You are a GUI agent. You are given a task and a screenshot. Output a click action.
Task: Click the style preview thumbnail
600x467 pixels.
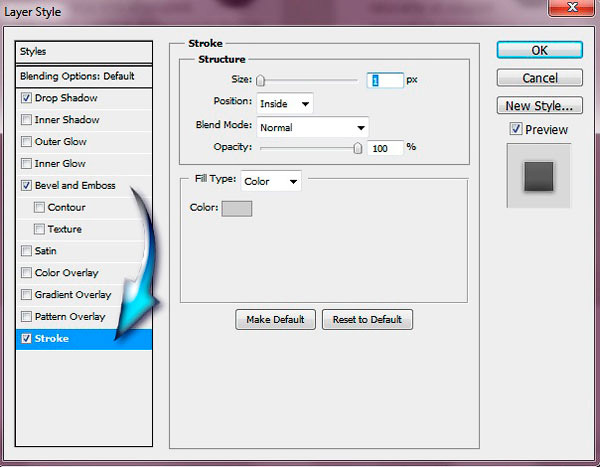tap(539, 176)
